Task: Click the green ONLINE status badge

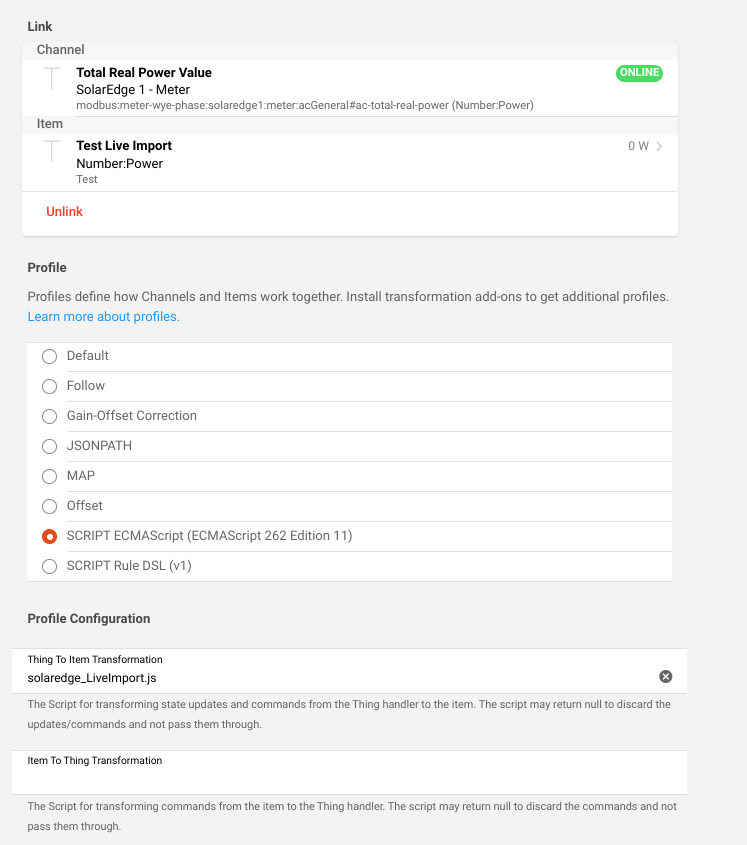Action: [x=639, y=73]
